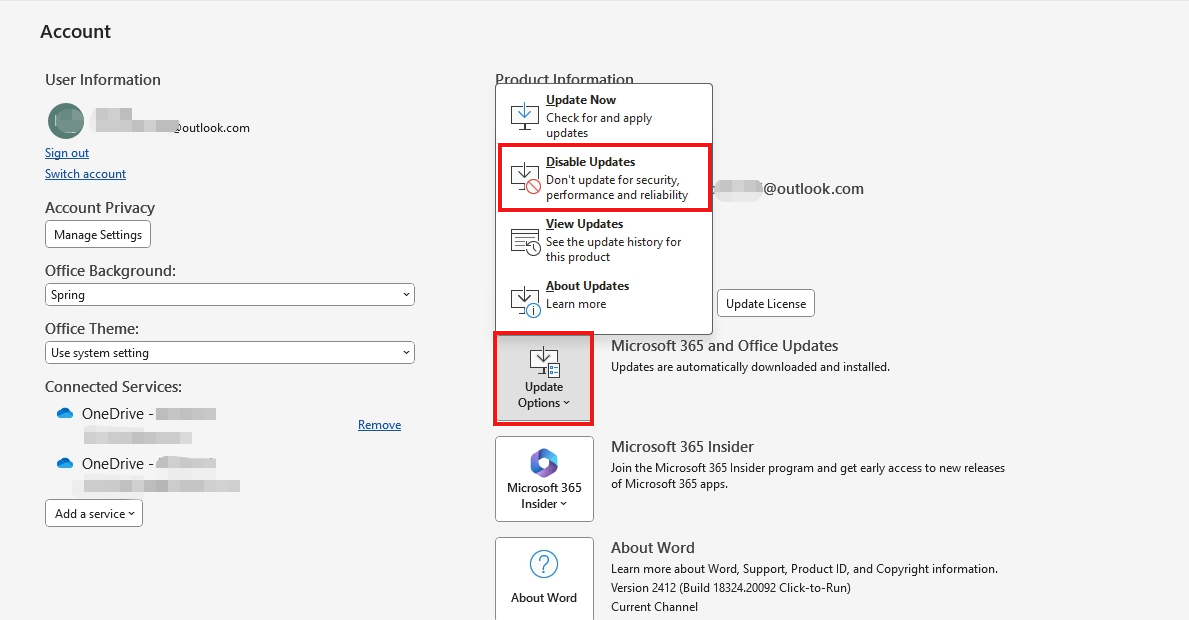Click the 'Microsoft 365 and Office Updates' heading
The width and height of the screenshot is (1189, 620).
(724, 346)
